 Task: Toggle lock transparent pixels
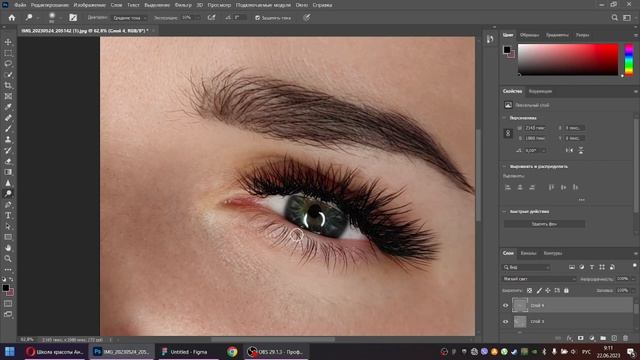[x=529, y=291]
